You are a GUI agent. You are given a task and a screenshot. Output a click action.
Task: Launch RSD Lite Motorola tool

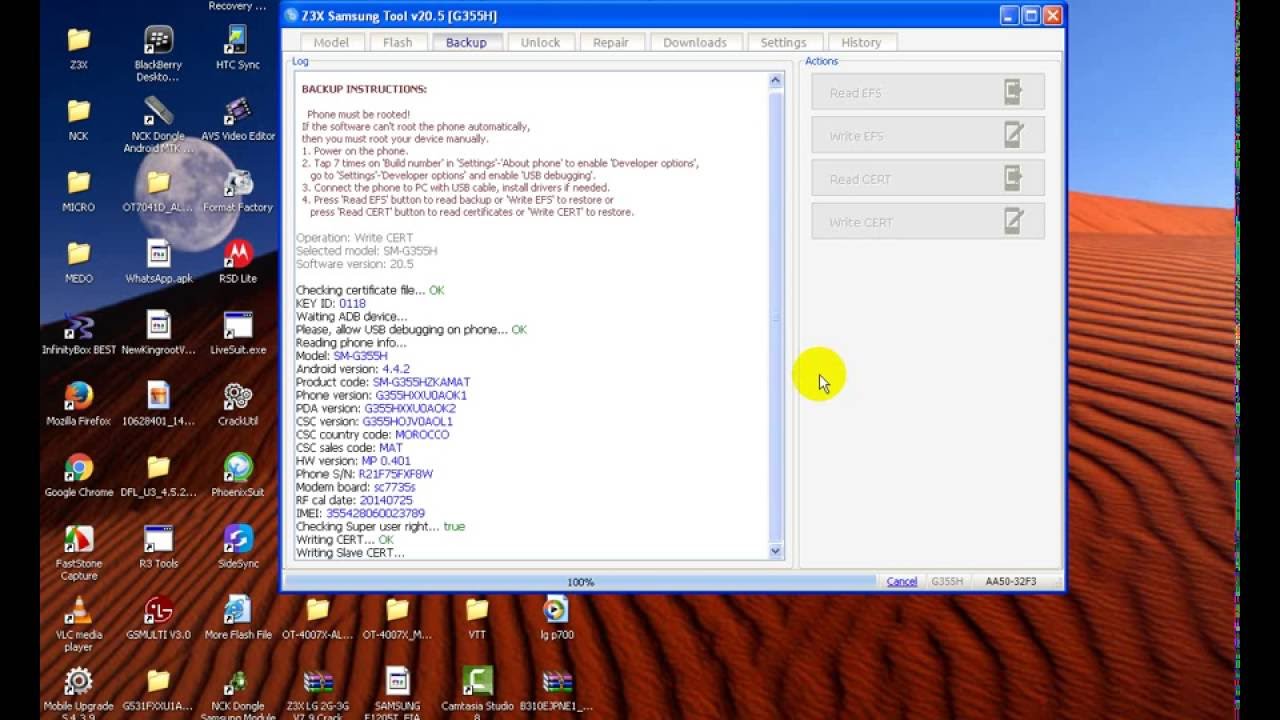pos(238,261)
